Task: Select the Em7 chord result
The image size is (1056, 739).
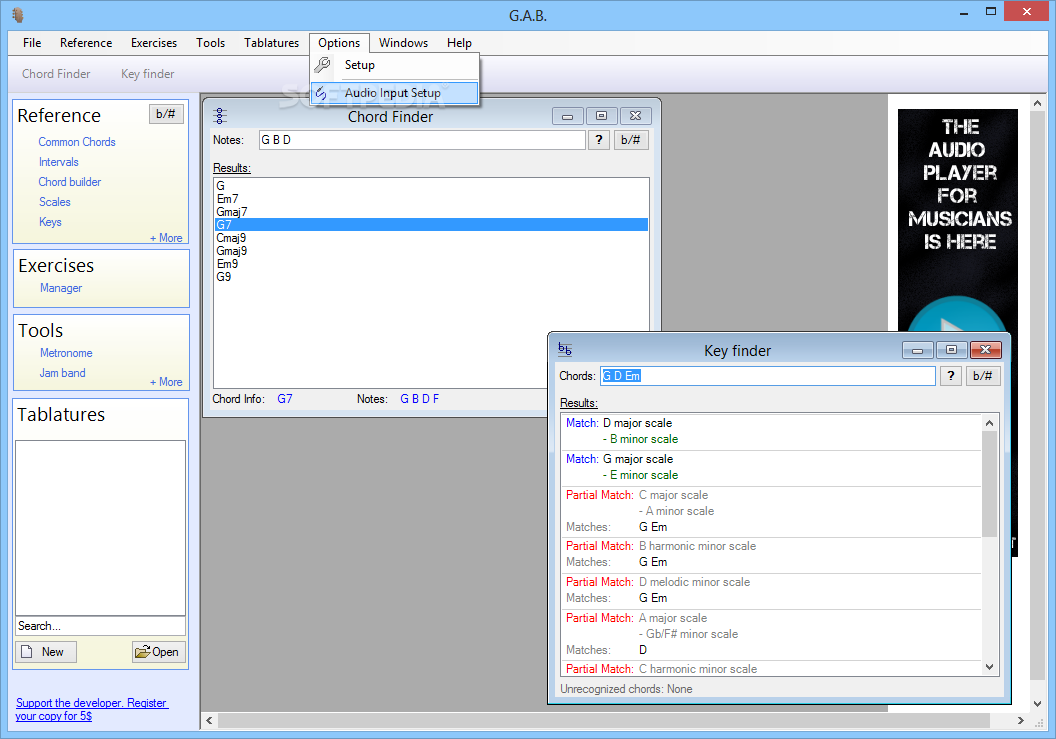Action: click(x=431, y=199)
